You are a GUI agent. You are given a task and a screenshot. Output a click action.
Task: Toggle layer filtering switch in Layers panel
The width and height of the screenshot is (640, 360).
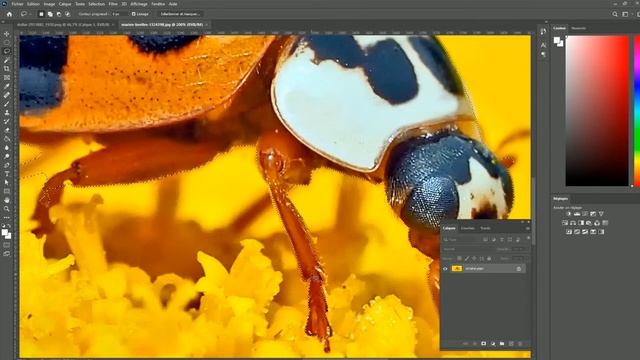coord(529,239)
